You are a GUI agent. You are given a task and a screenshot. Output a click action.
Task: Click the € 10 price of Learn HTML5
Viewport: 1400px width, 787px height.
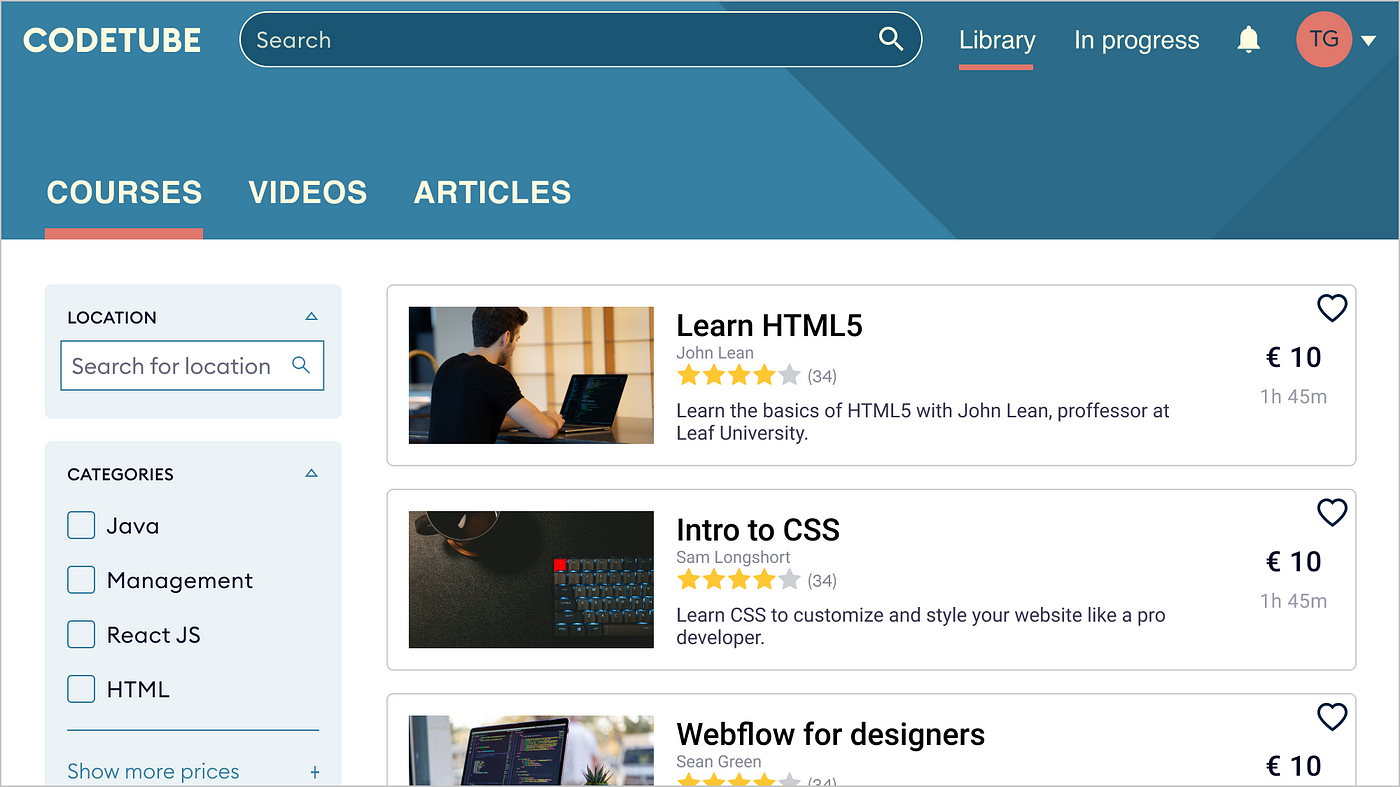[x=1293, y=357]
